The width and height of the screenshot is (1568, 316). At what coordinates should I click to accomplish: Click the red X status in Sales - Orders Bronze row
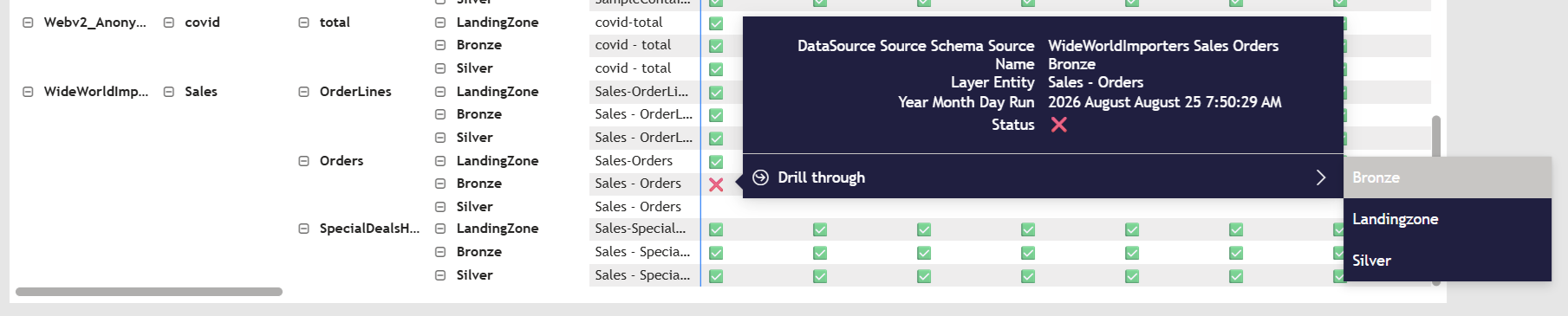click(x=716, y=184)
